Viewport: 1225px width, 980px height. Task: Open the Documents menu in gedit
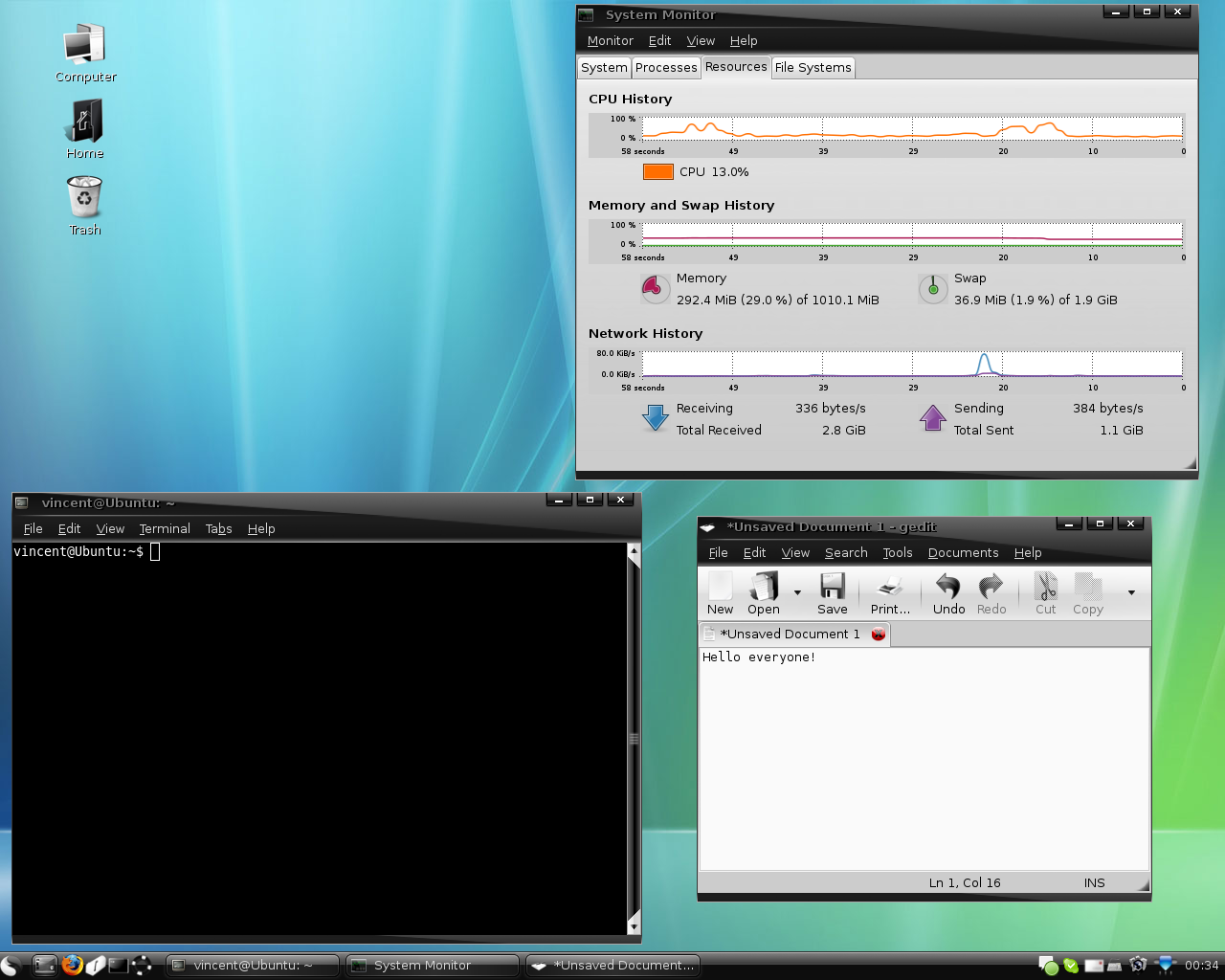(963, 552)
